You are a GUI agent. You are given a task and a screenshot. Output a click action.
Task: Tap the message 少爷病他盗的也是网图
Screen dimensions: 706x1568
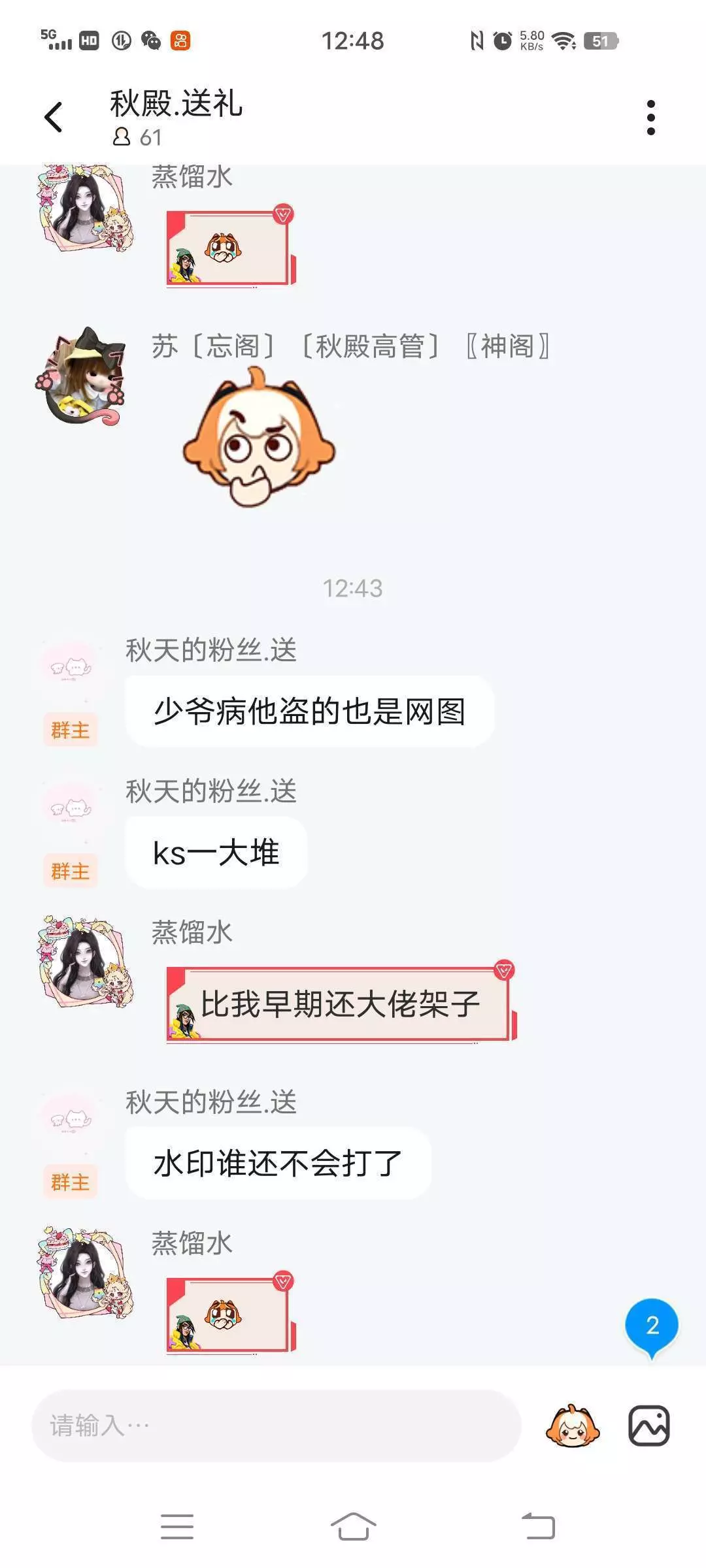coord(309,711)
